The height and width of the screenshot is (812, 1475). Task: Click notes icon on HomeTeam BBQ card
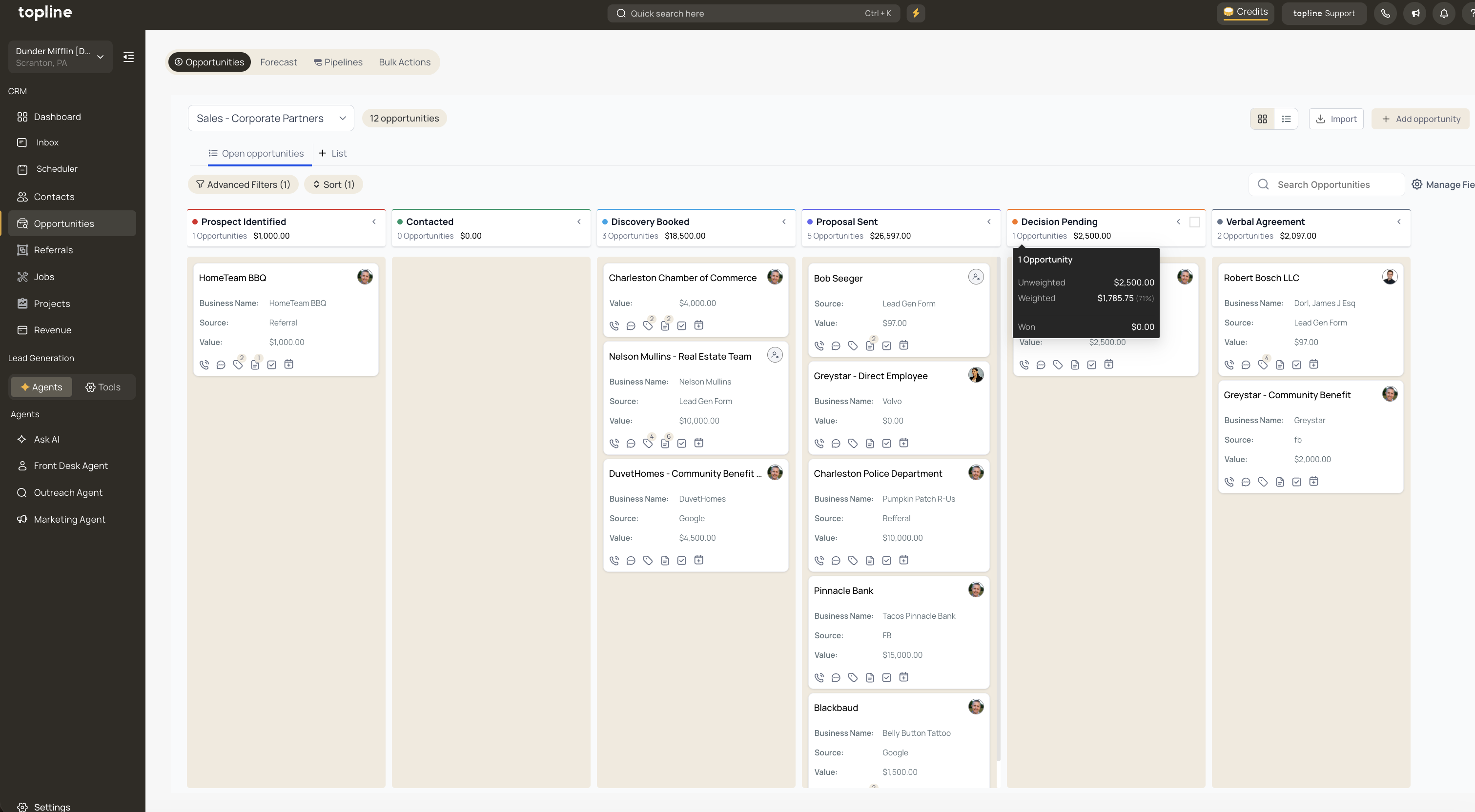click(255, 365)
